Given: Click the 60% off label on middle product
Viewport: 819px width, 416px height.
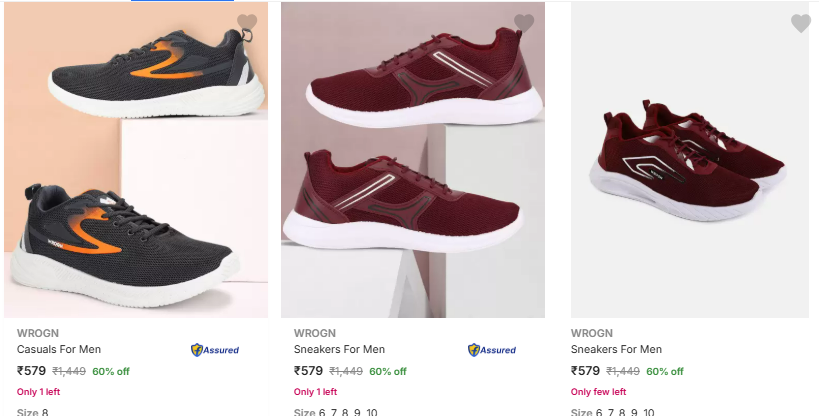Looking at the screenshot, I should (388, 372).
